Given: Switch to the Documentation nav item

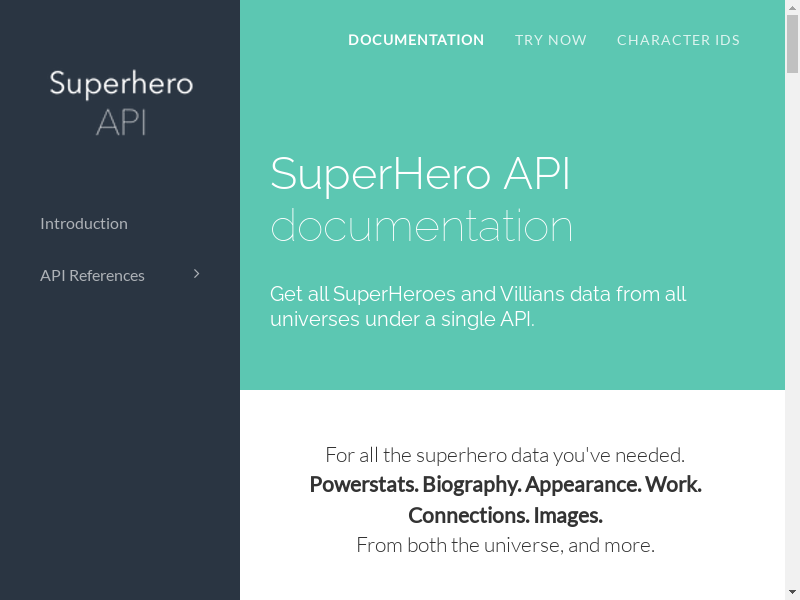Looking at the screenshot, I should point(416,40).
